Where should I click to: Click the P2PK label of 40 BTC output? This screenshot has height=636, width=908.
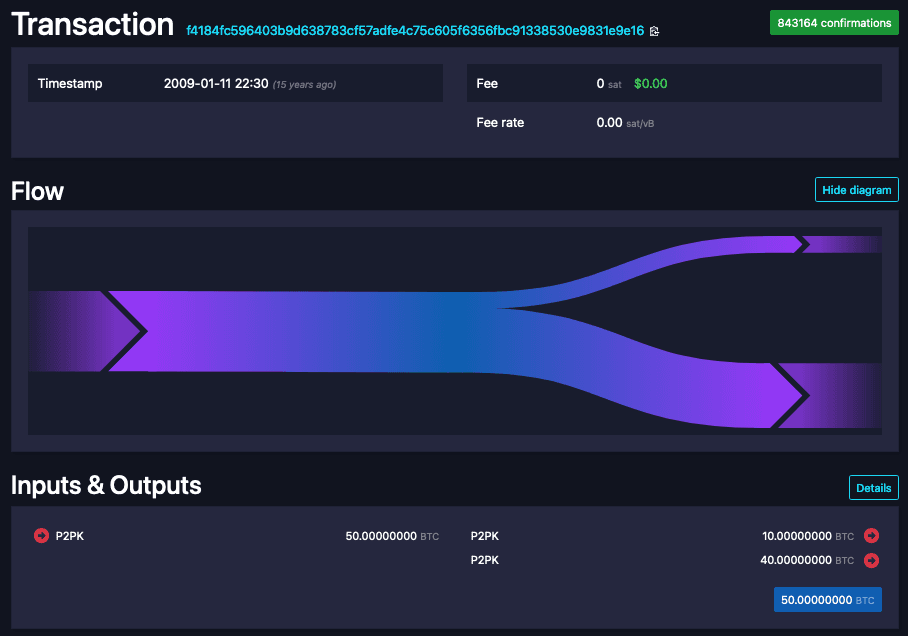pos(485,560)
